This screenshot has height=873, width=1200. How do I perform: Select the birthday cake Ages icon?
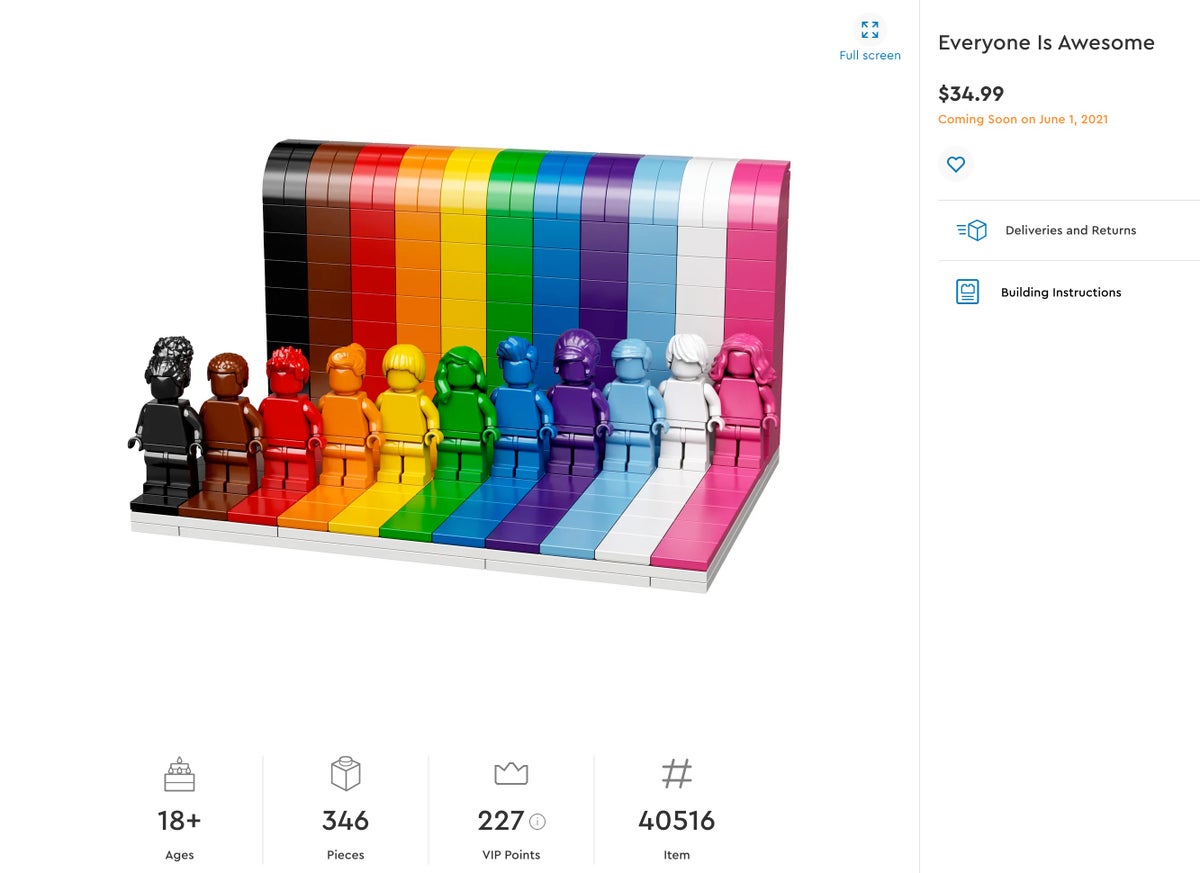178,774
